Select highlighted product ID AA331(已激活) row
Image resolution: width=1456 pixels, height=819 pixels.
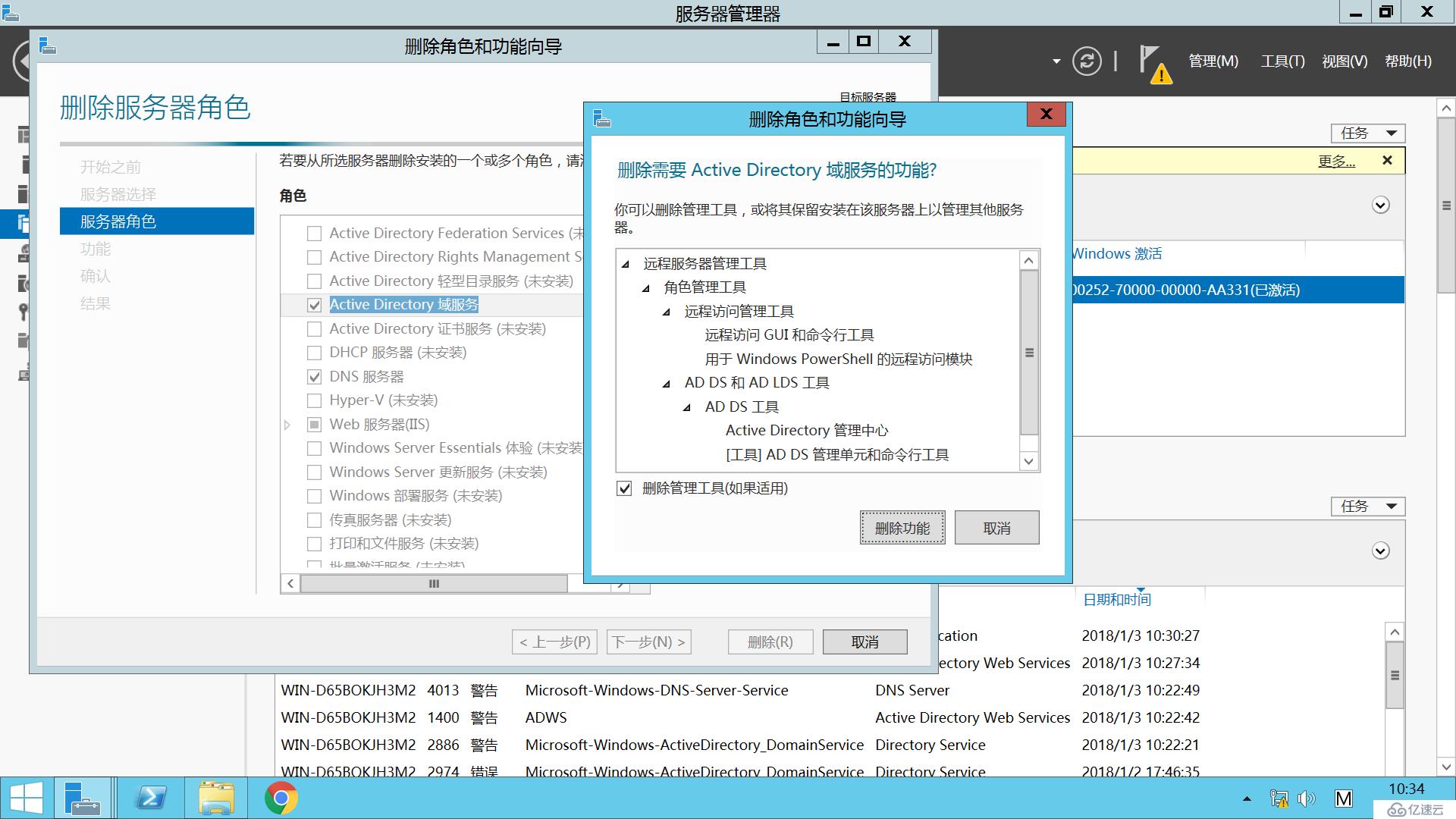pyautogui.click(x=1238, y=290)
